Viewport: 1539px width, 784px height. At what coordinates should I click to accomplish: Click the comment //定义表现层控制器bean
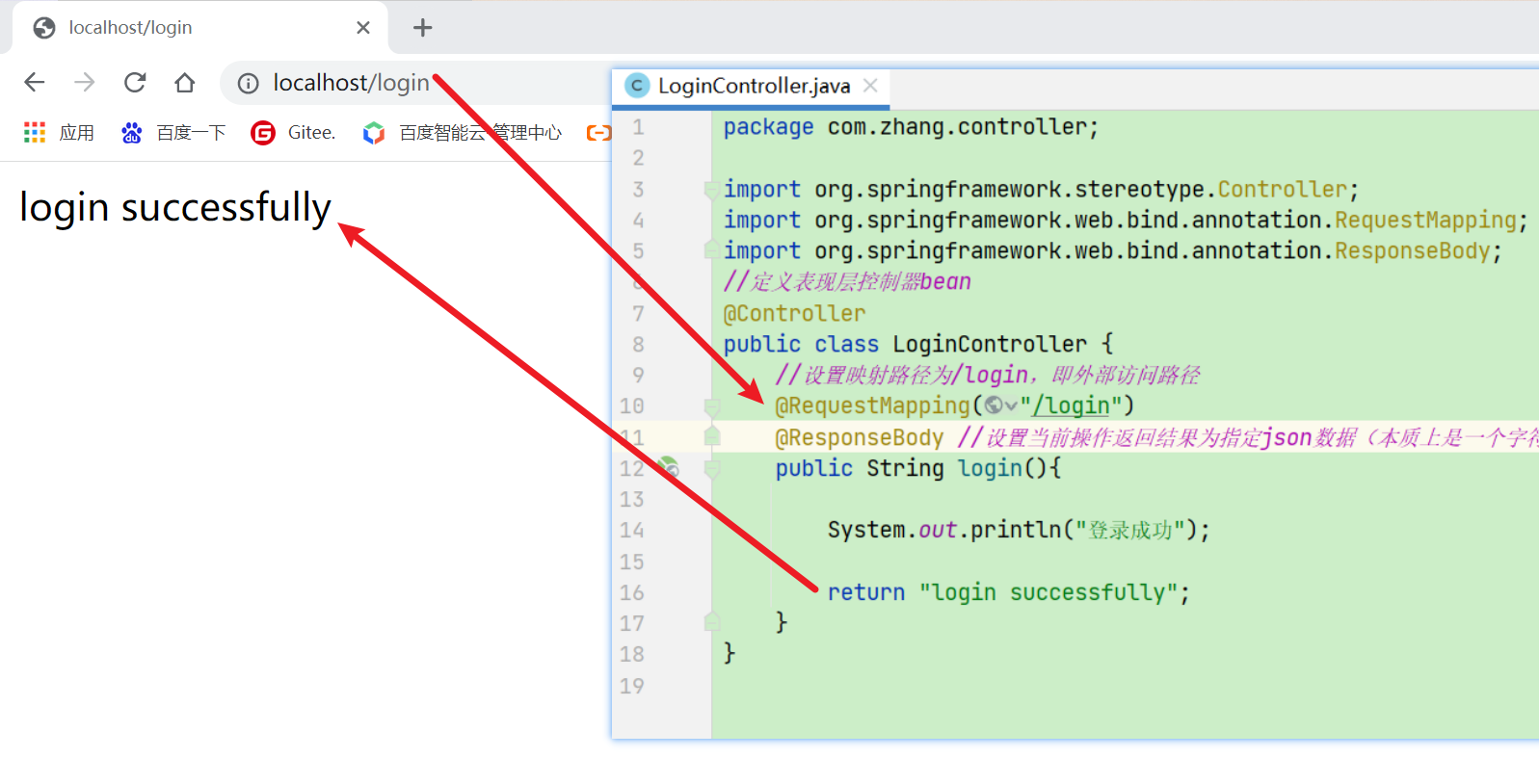pyautogui.click(x=847, y=281)
